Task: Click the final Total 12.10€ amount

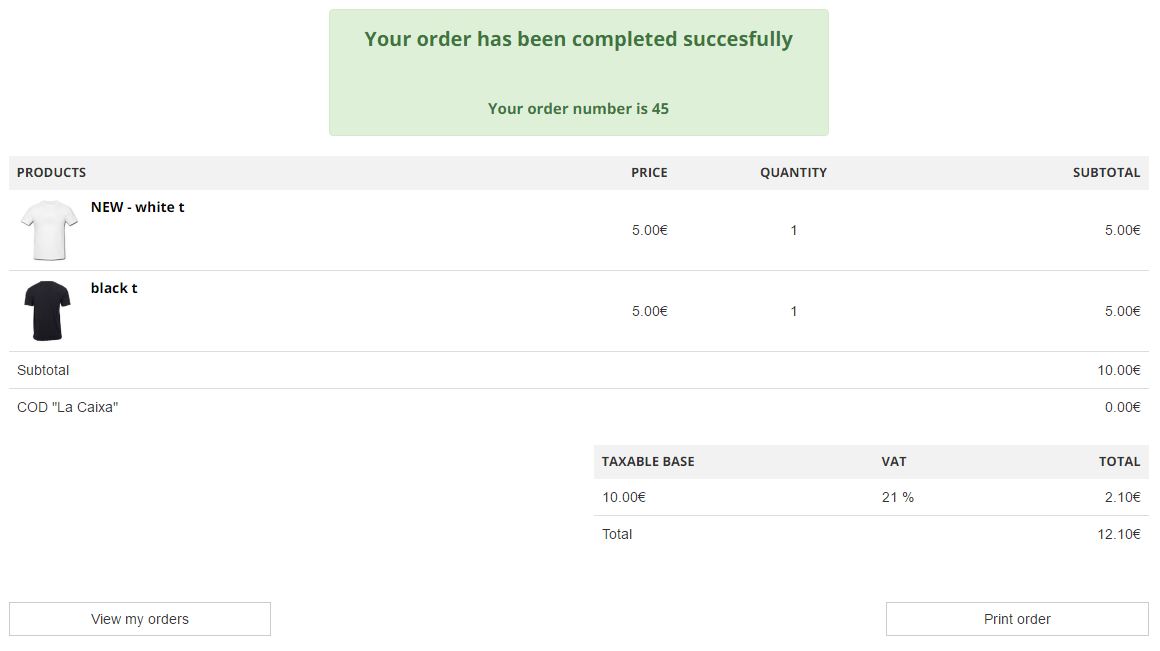Action: [1119, 534]
